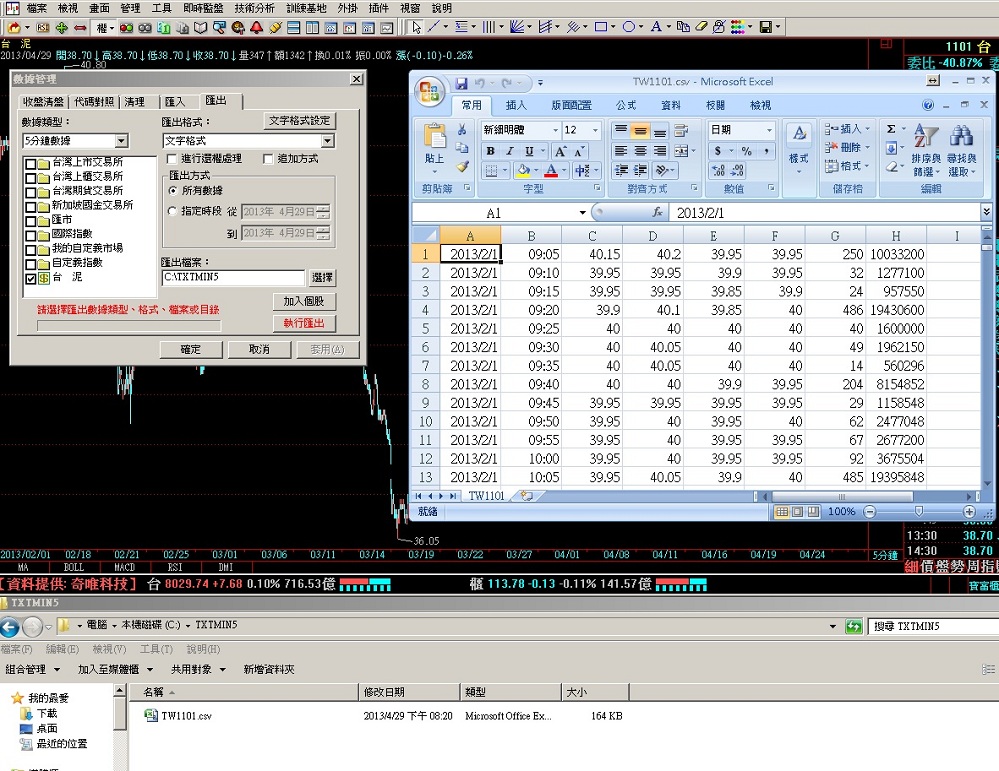Click the 文字格式設定 button

click(x=299, y=121)
